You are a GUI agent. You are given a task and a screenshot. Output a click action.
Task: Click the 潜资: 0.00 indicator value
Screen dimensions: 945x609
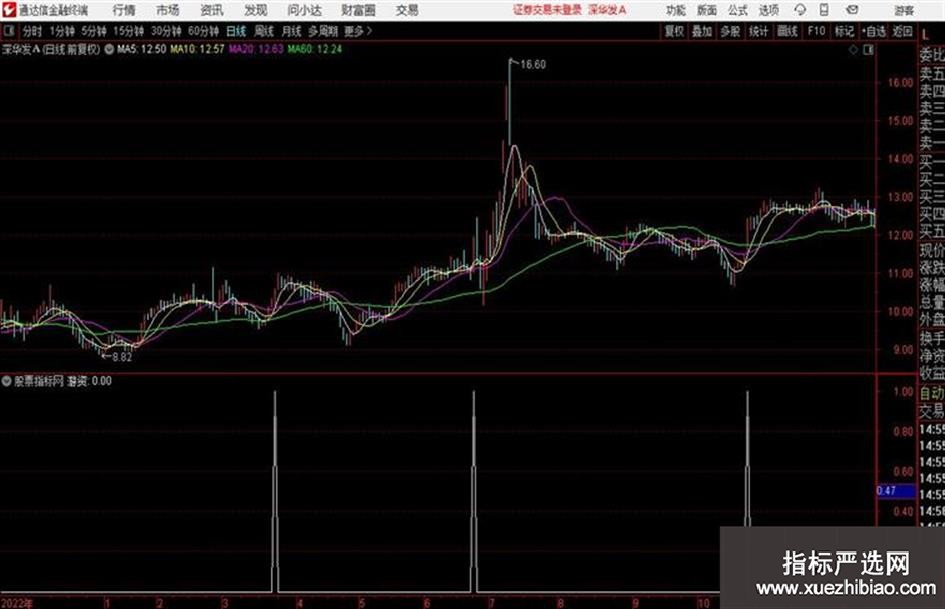[89, 381]
